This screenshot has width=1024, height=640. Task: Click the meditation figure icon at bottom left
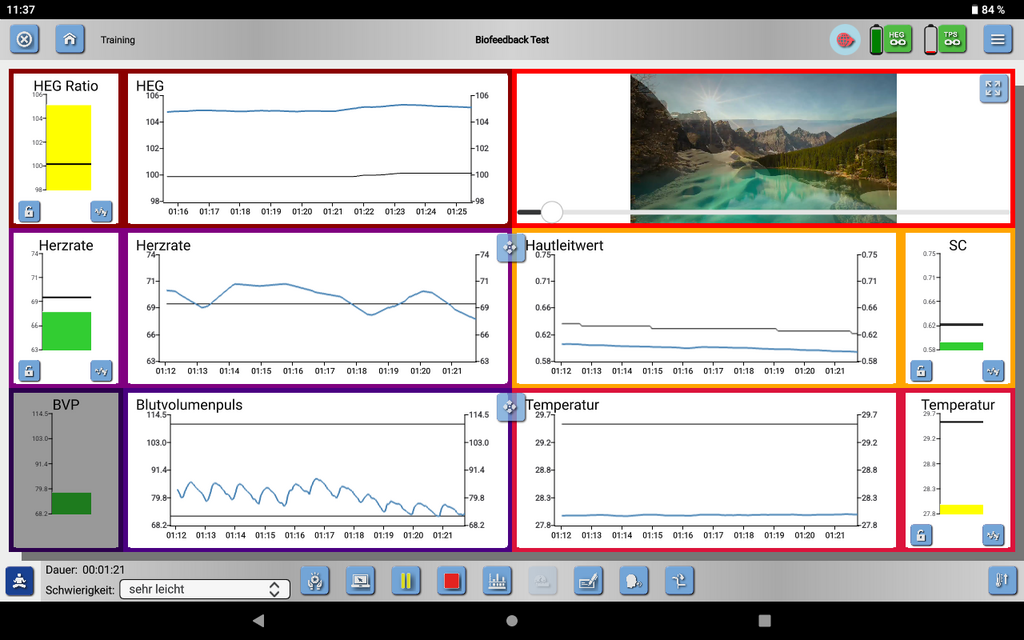(x=18, y=580)
